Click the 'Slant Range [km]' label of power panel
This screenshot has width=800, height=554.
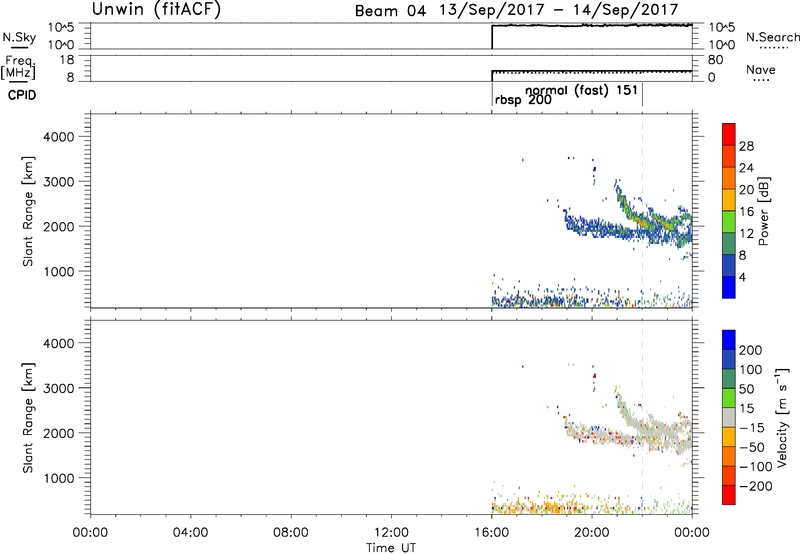pos(28,211)
